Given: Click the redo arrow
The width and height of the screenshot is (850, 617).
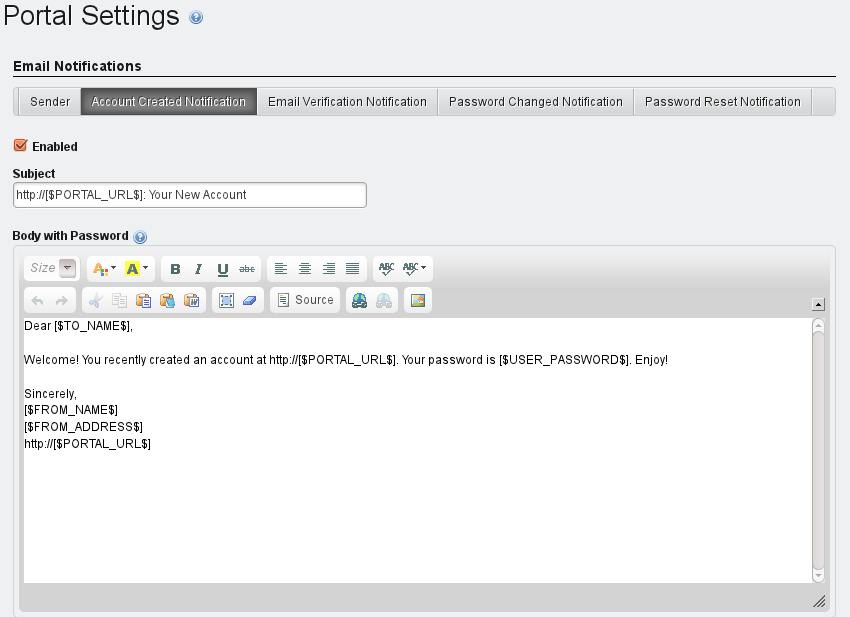Looking at the screenshot, I should [62, 300].
